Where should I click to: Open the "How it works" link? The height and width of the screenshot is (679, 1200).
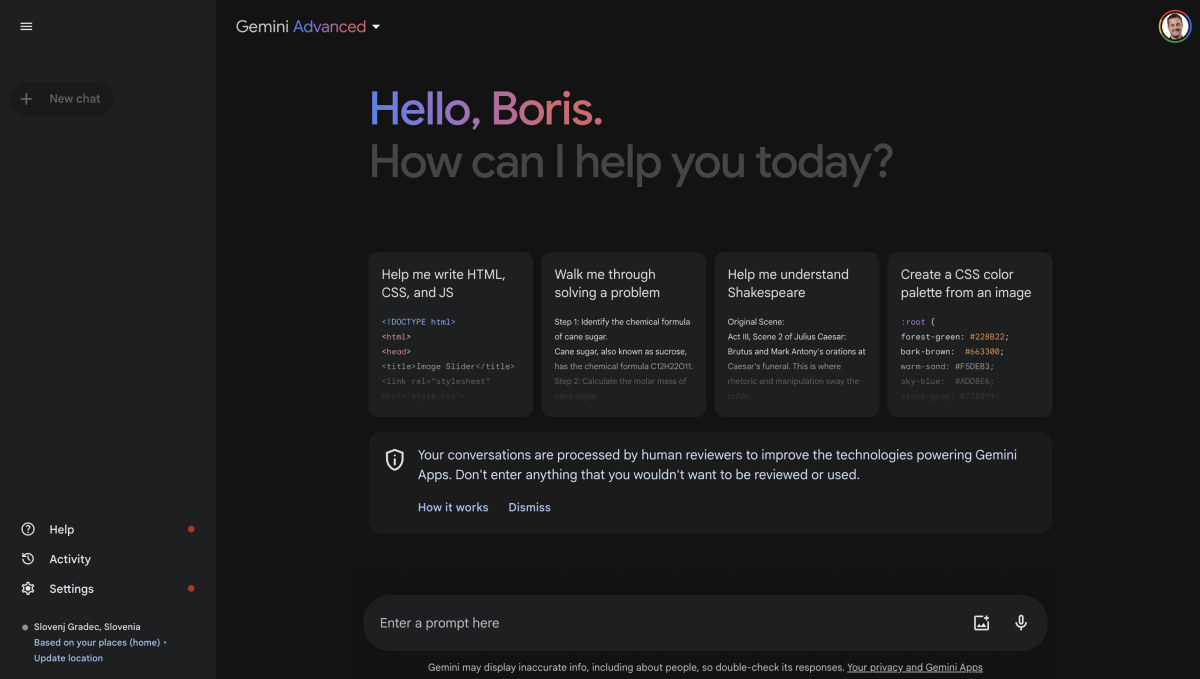click(x=453, y=507)
